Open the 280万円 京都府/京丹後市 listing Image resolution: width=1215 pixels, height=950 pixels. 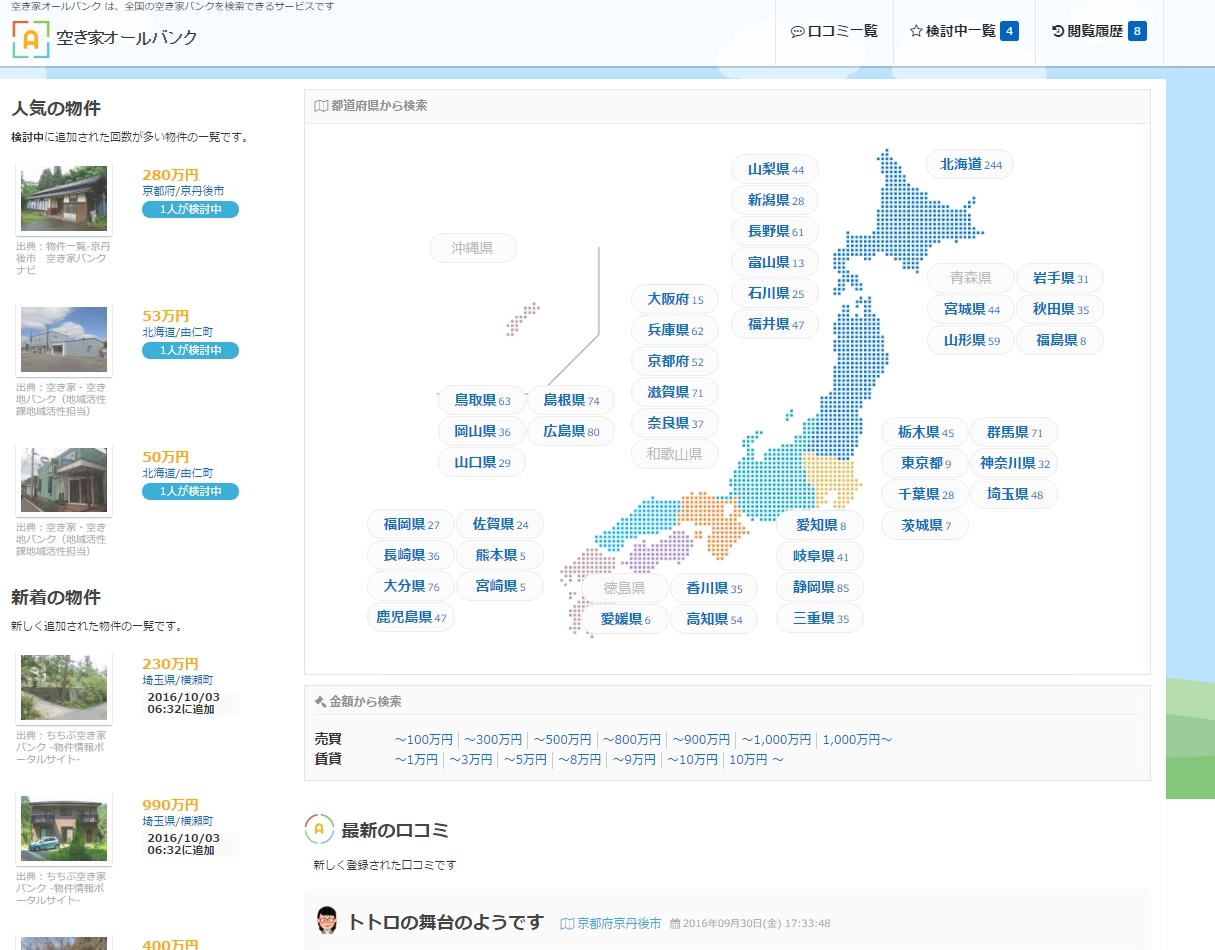coord(183,190)
